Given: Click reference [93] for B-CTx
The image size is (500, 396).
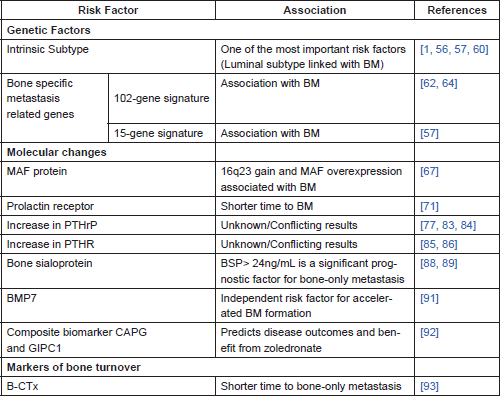Looking at the screenshot, I should [429, 386].
